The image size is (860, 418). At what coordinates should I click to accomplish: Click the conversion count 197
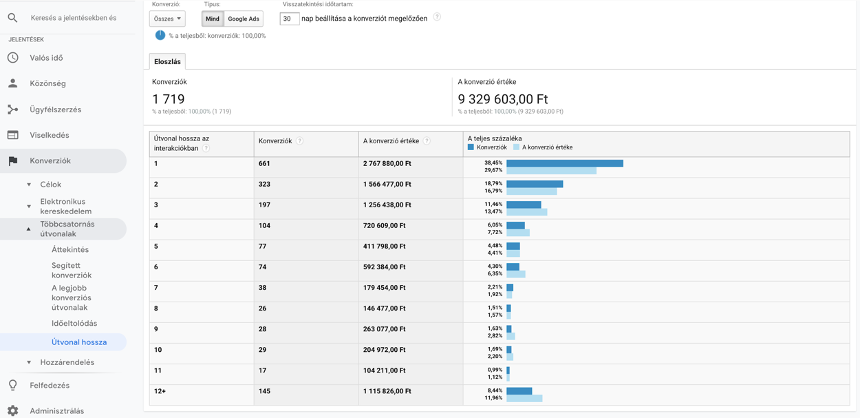(x=265, y=205)
